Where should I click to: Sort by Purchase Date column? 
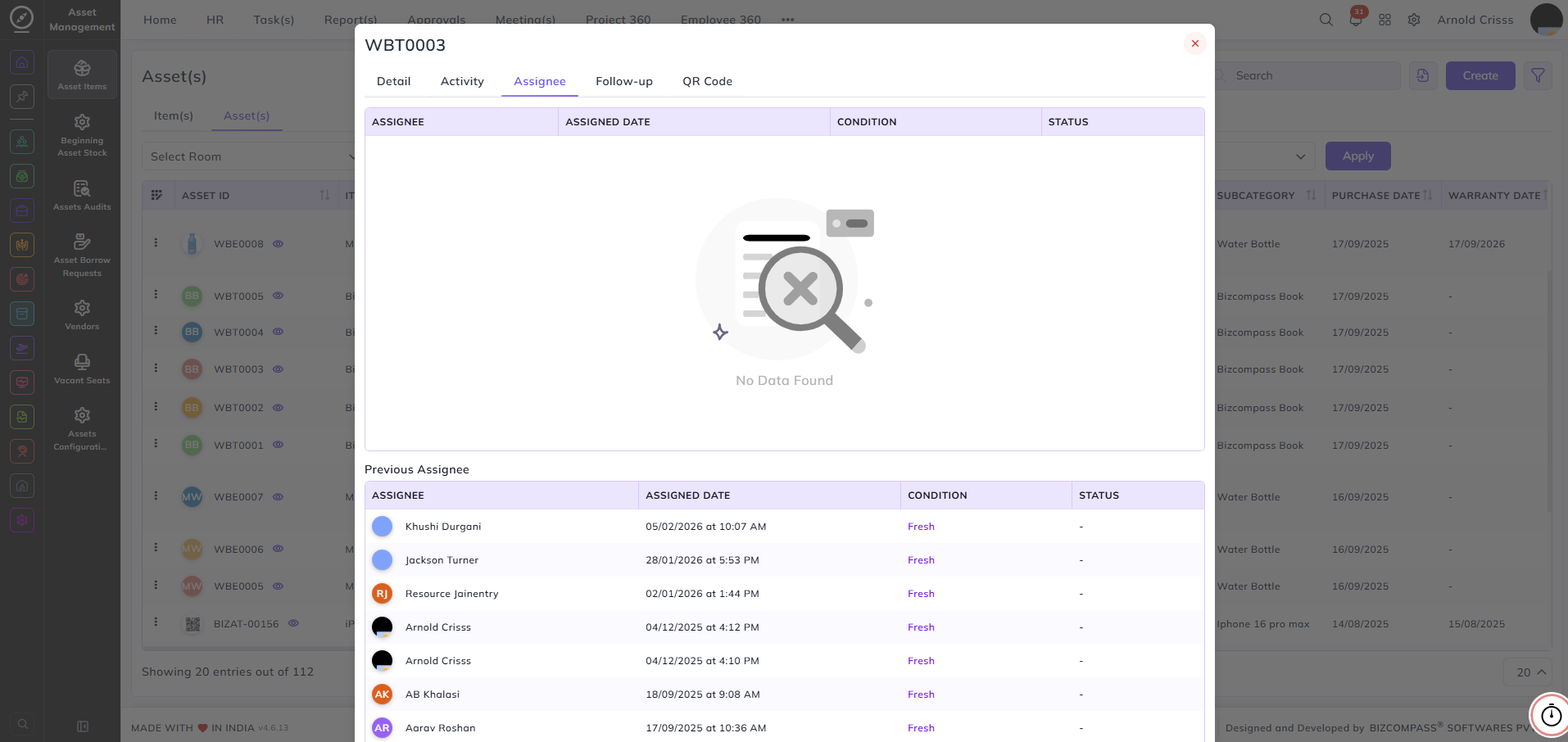tap(1428, 195)
